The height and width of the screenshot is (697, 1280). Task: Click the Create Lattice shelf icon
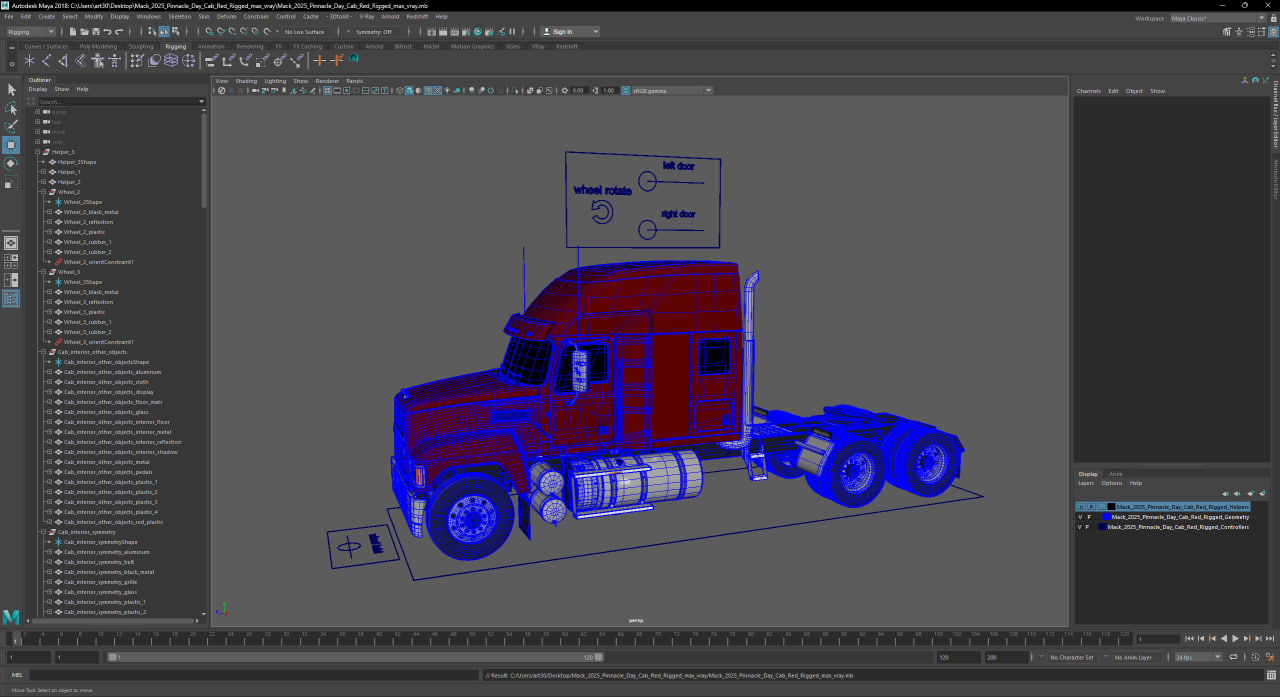pos(171,61)
